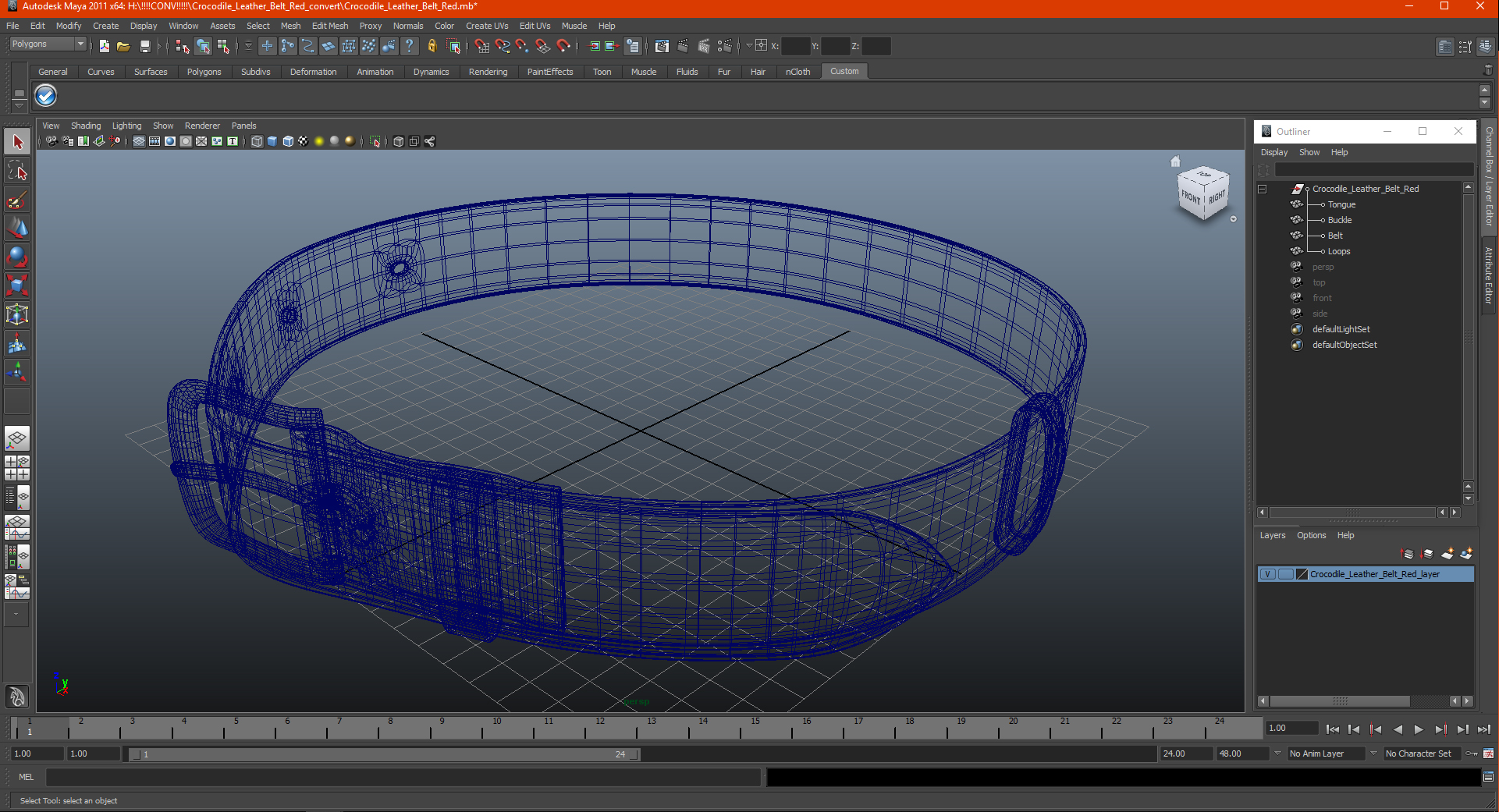Choose the Universal Manipulator tool
The width and height of the screenshot is (1499, 812).
tap(17, 315)
